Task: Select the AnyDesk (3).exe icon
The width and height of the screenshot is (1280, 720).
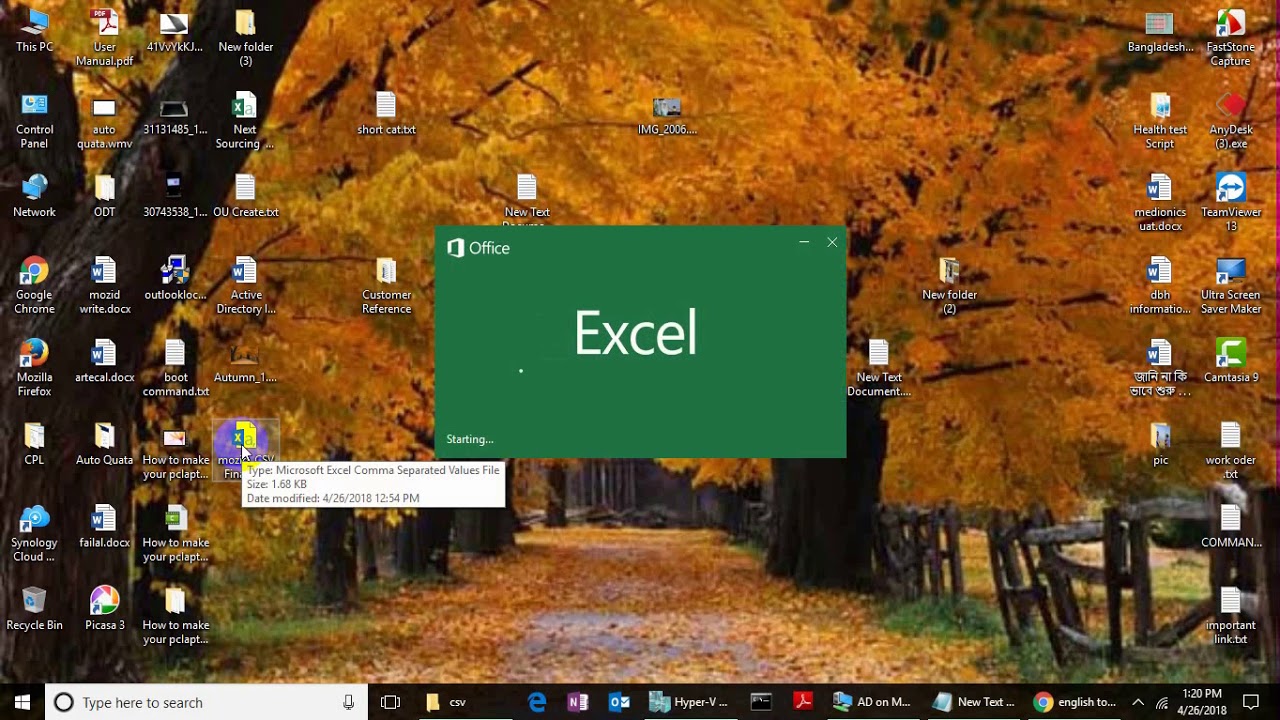Action: [x=1231, y=121]
